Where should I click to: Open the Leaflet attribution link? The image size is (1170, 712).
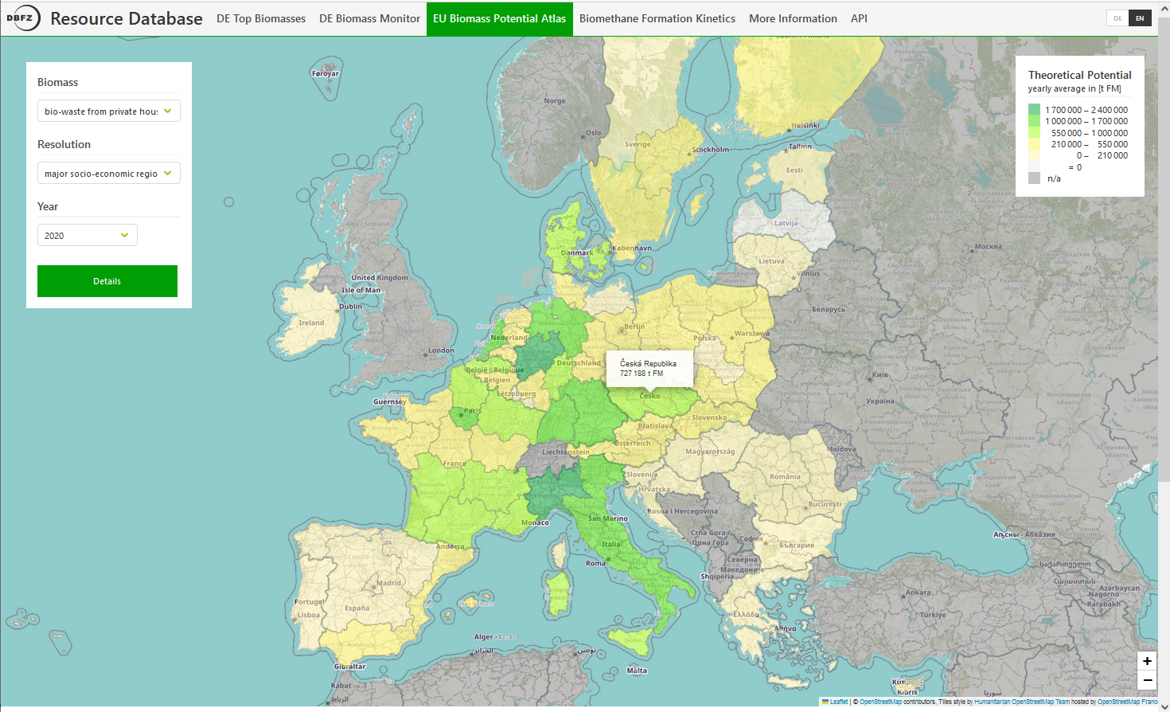(x=838, y=702)
